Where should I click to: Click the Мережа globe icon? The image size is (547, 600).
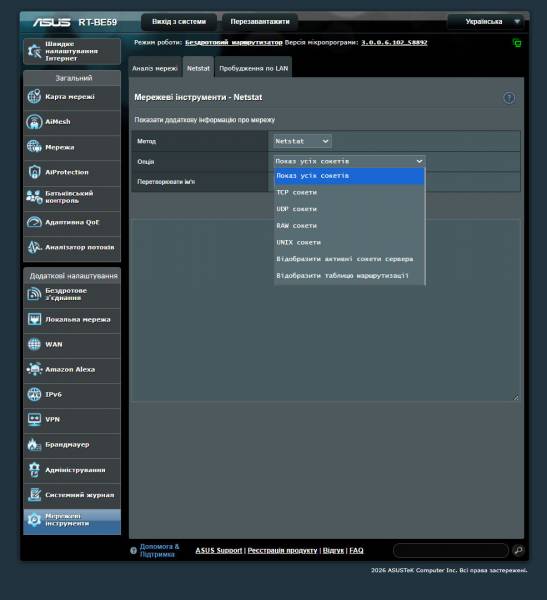[x=34, y=147]
